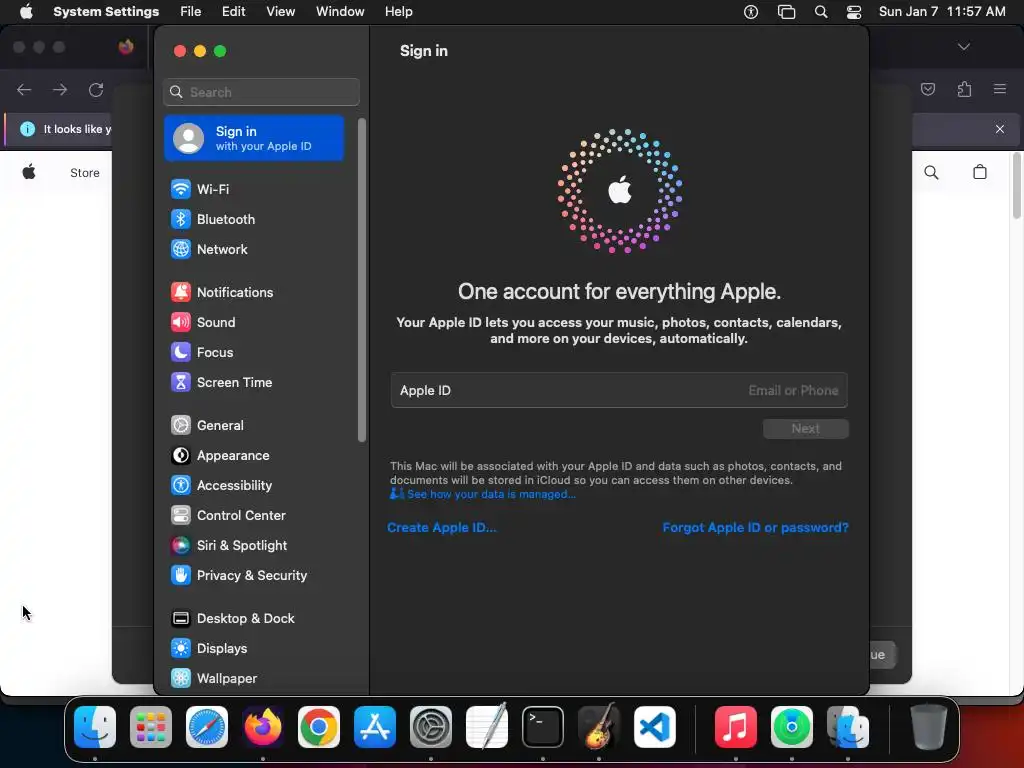The width and height of the screenshot is (1024, 768).
Task: Open Terminal from the Dock
Action: pyautogui.click(x=543, y=727)
